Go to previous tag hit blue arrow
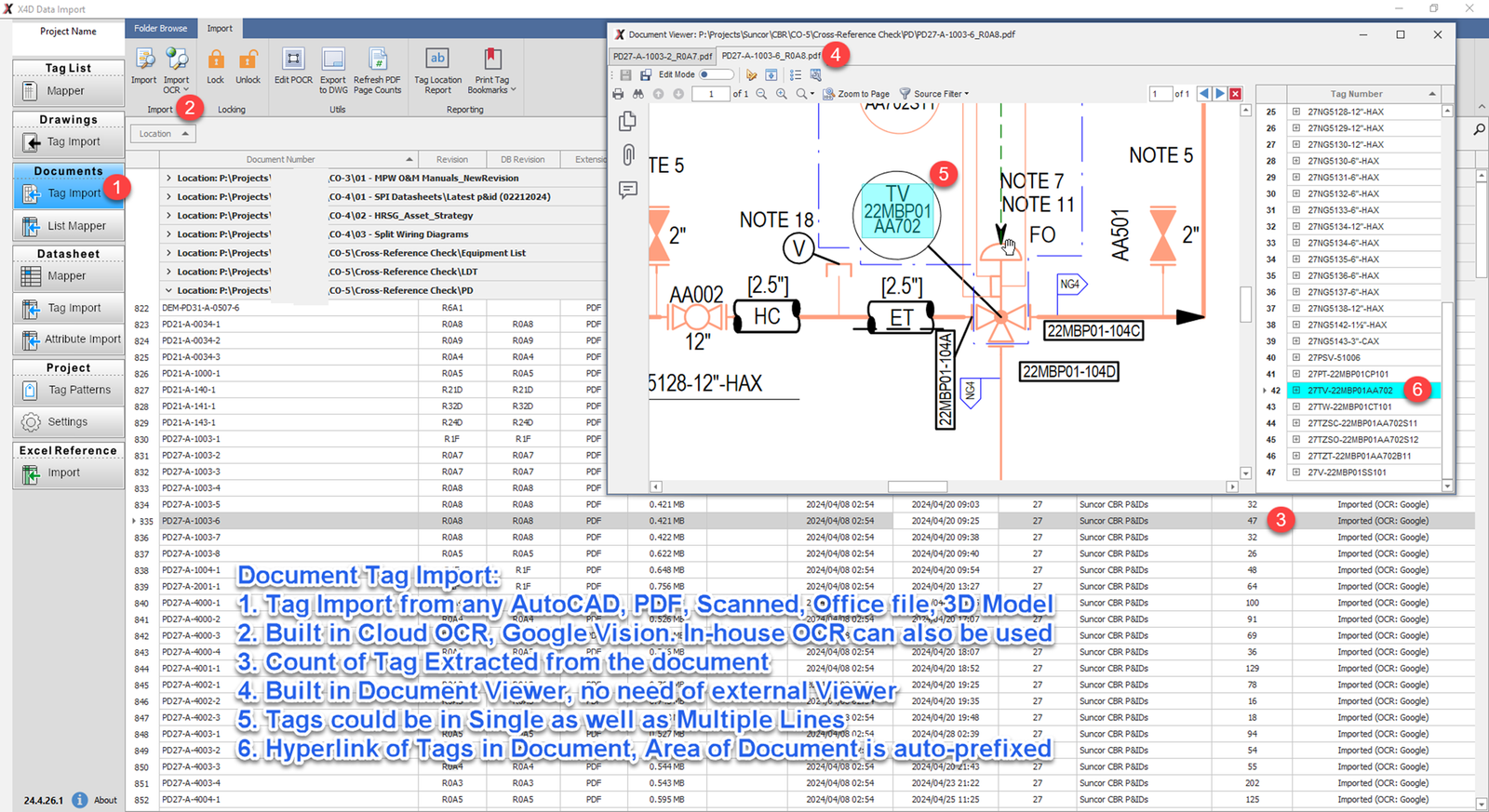The height and width of the screenshot is (812, 1489). (1204, 94)
